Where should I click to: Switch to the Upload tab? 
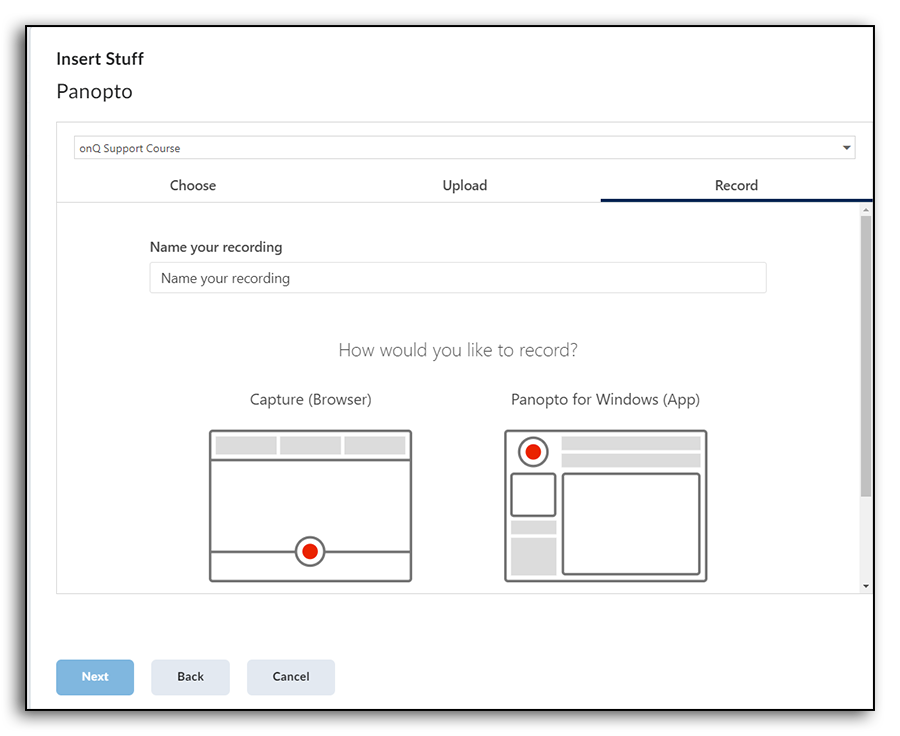pos(465,185)
